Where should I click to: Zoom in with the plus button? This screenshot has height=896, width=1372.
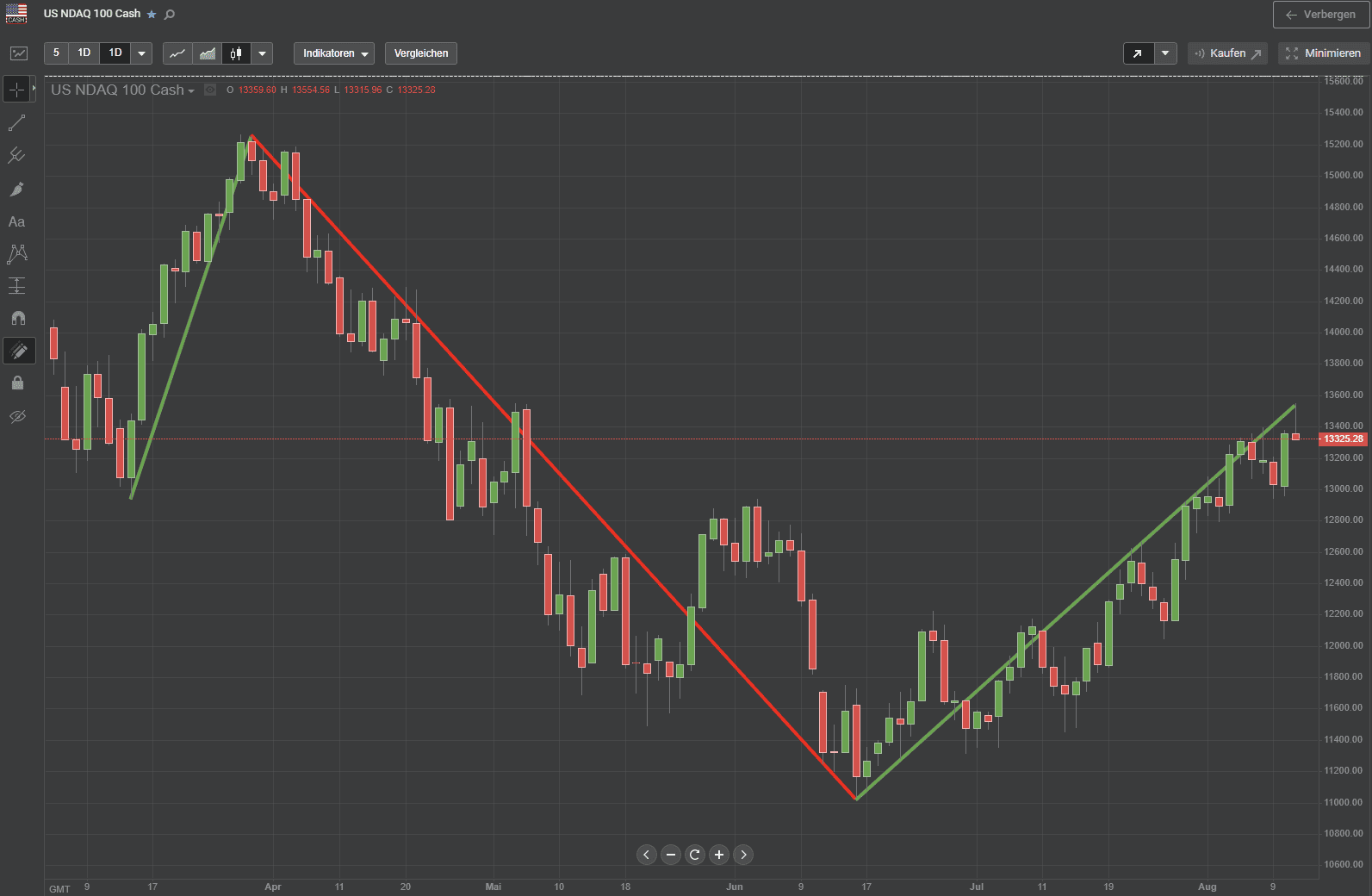click(719, 855)
